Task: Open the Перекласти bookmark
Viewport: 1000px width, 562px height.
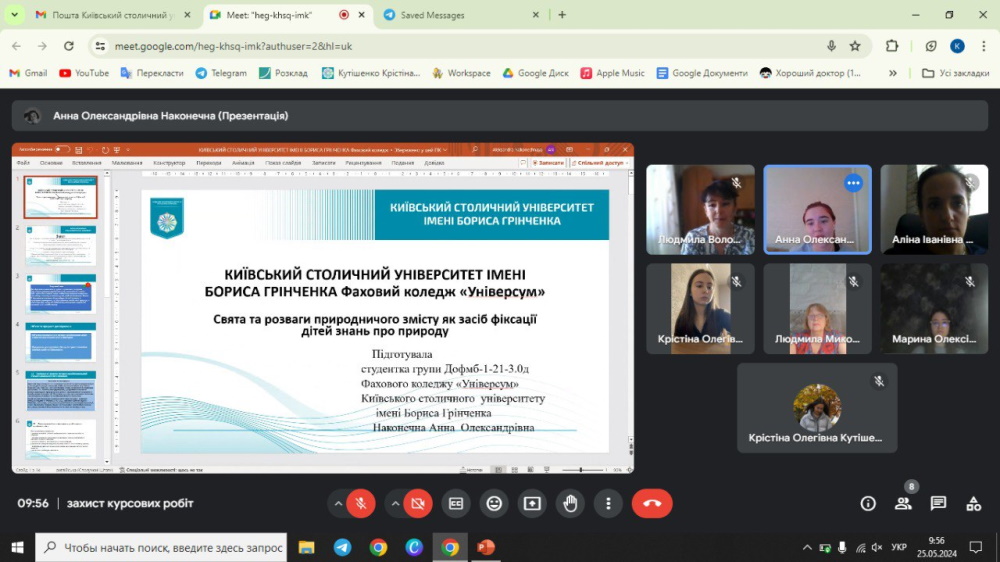Action: point(152,73)
